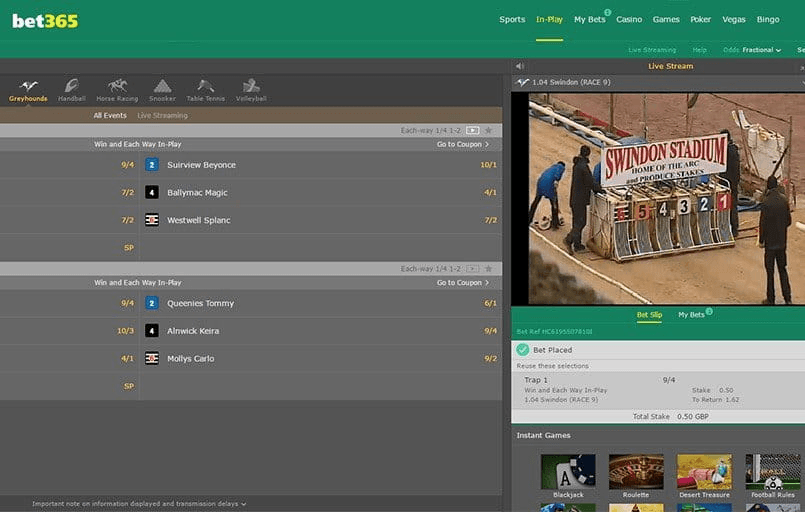Screen dimensions: 805x512
Task: Click trap 2 icon beside Suirview Beyonce
Action: pos(151,165)
